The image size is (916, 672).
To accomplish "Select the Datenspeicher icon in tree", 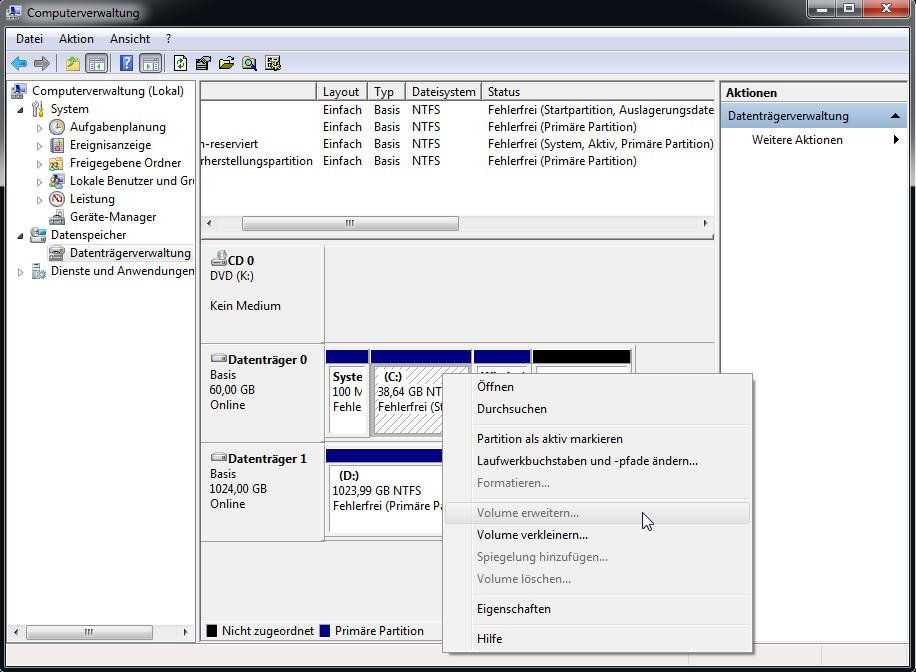I will coord(38,235).
